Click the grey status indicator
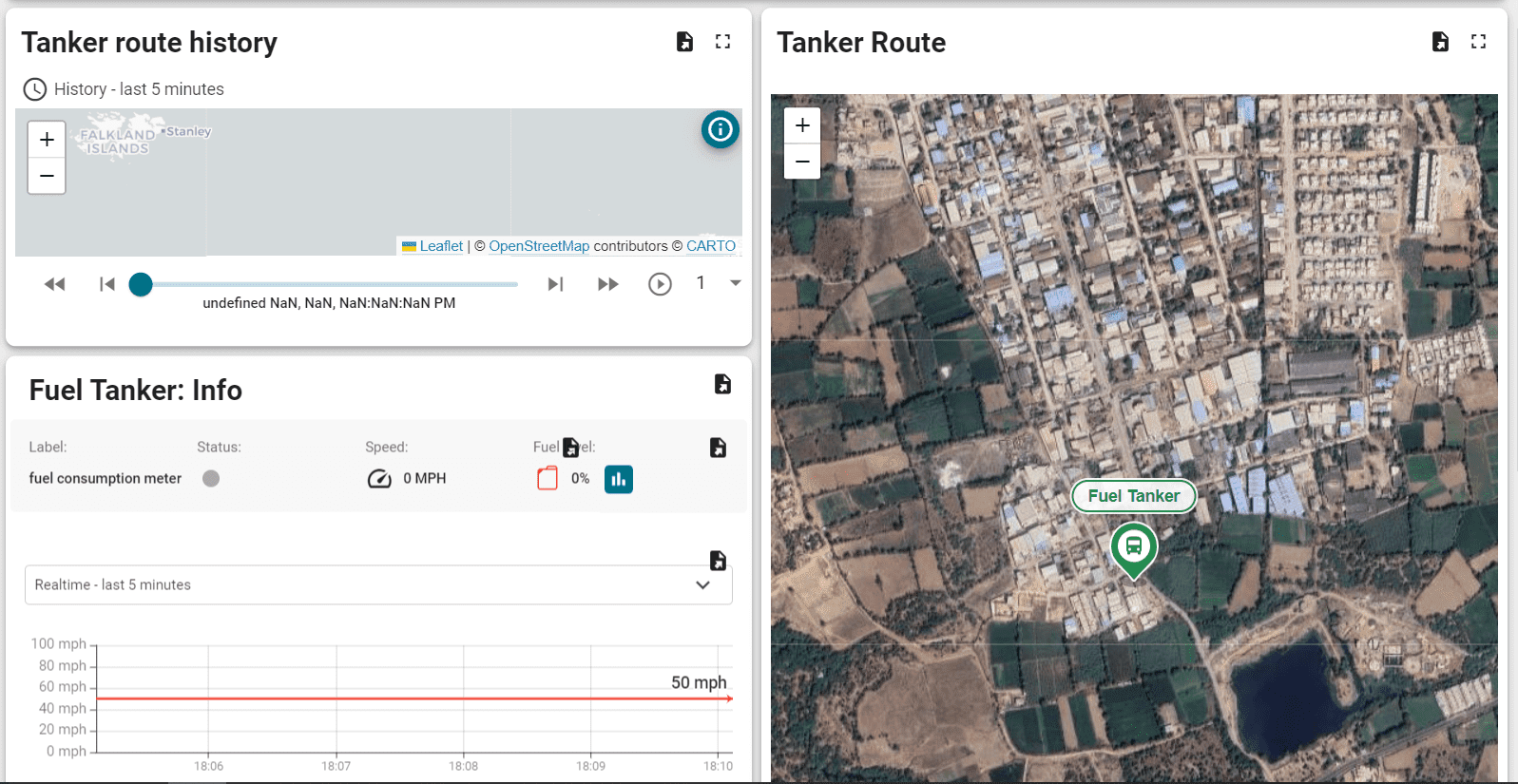Viewport: 1518px width, 784px height. click(211, 478)
